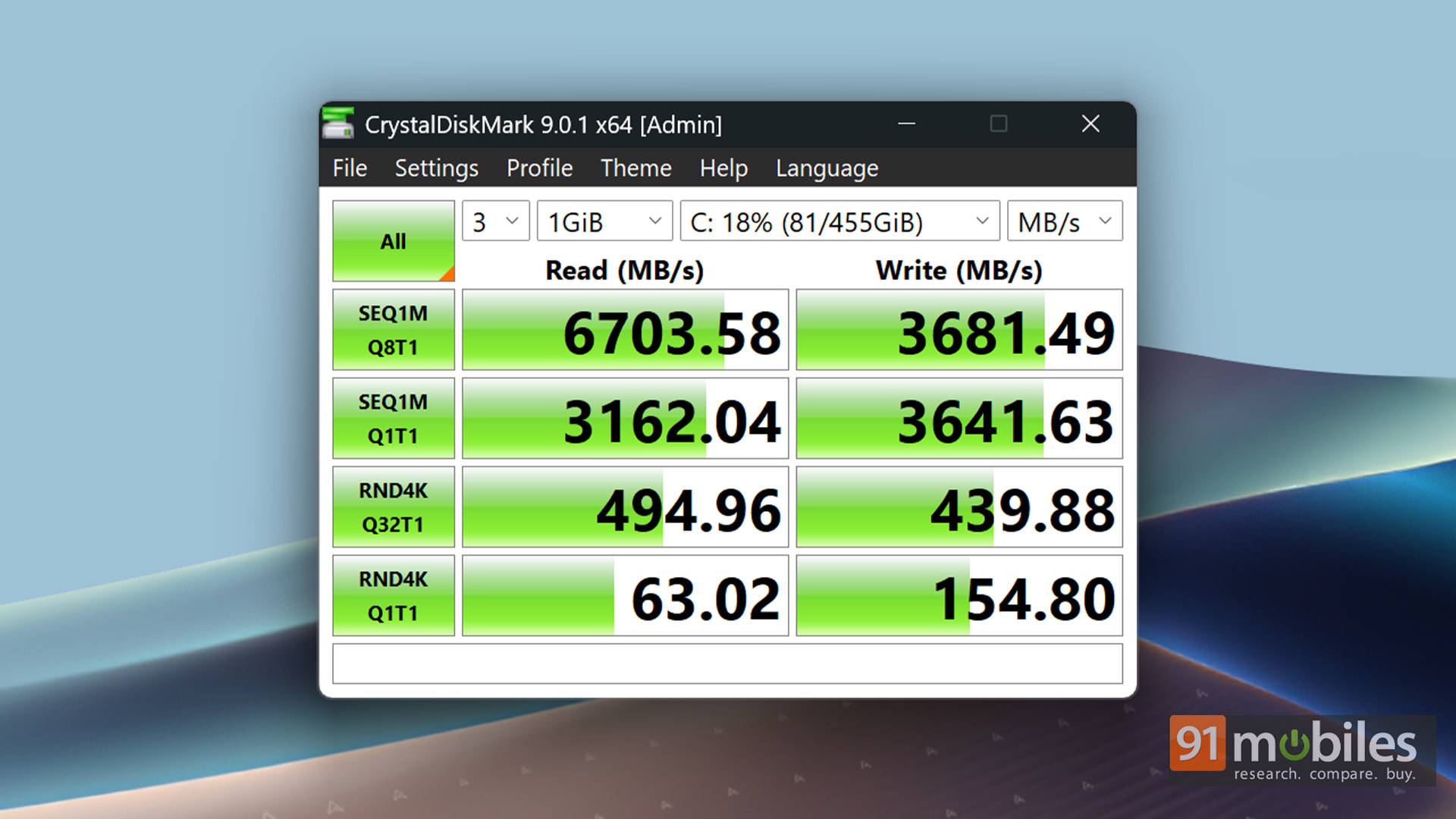Open the Settings menu
This screenshot has width=1456, height=819.
coord(436,168)
